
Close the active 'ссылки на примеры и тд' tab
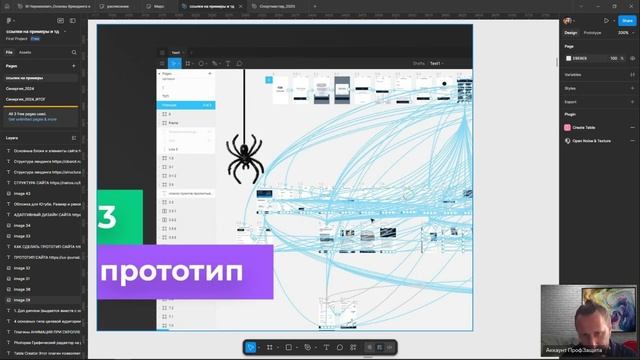[x=240, y=7]
